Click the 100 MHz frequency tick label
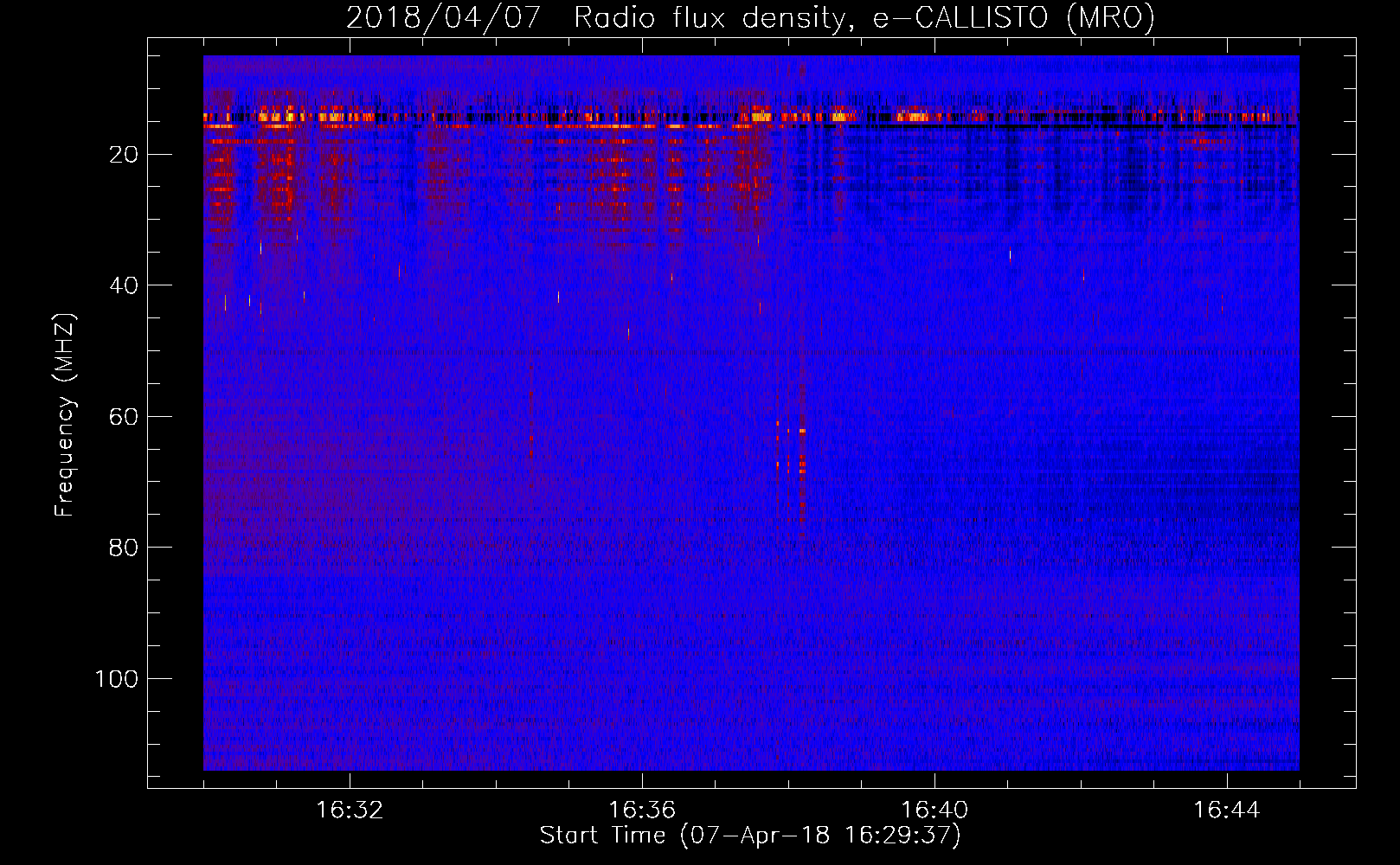Viewport: 1400px width, 865px height. [x=117, y=679]
